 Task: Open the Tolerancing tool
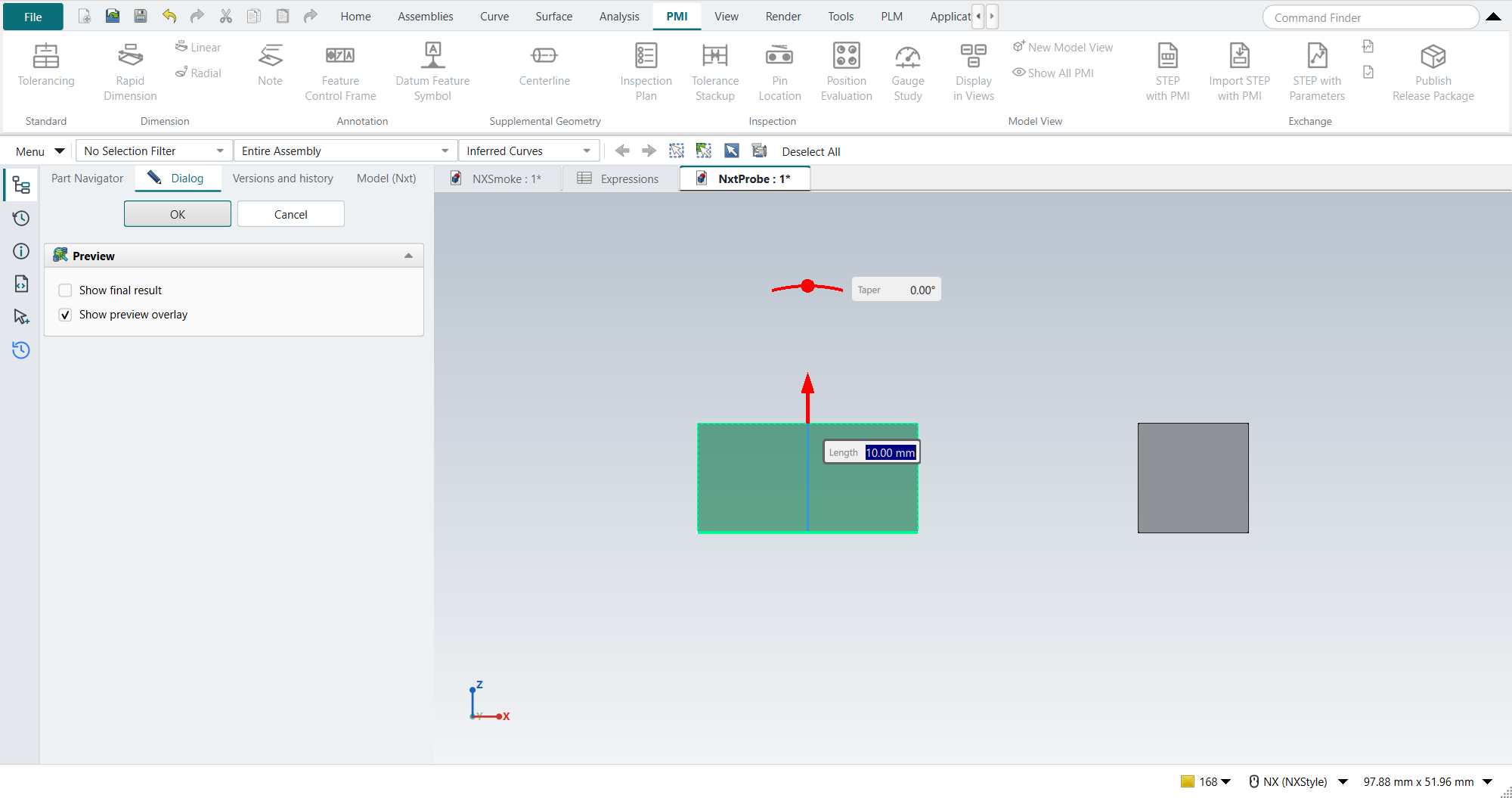click(x=46, y=66)
